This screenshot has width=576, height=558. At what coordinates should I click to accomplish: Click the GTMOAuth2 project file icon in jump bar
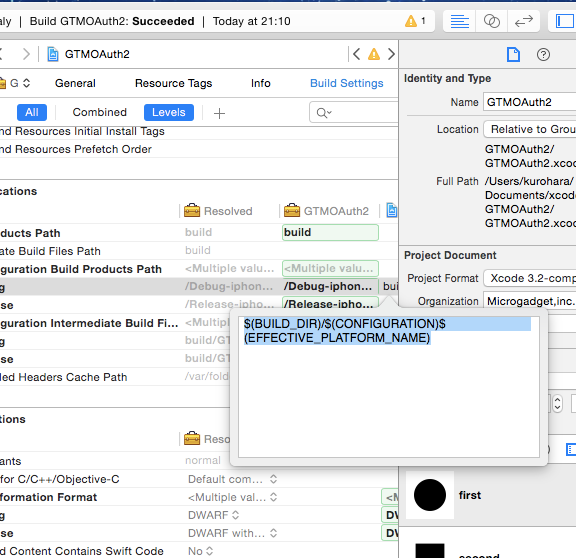pyautogui.click(x=53, y=54)
